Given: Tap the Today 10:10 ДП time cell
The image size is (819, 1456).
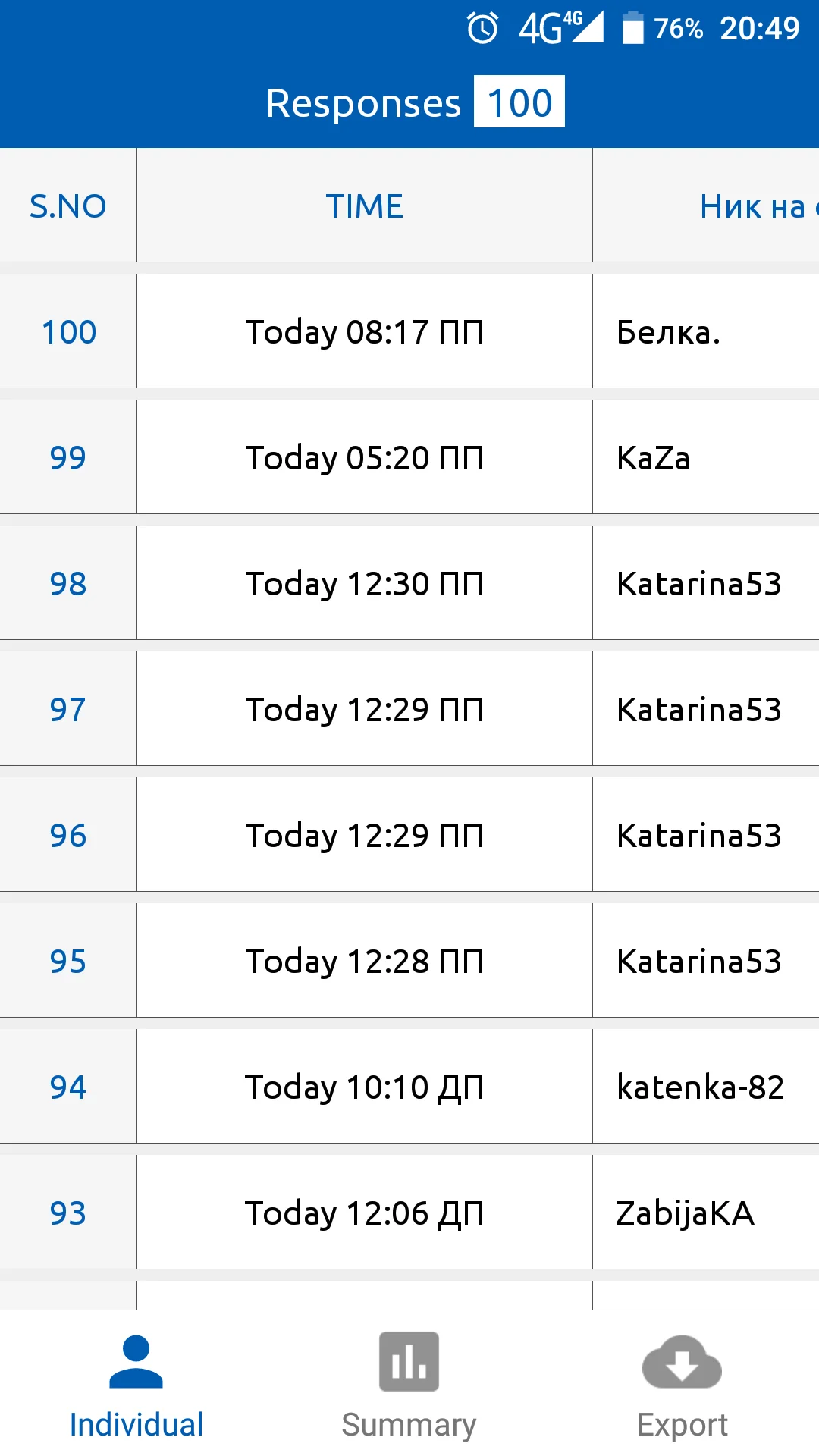Looking at the screenshot, I should point(364,1087).
